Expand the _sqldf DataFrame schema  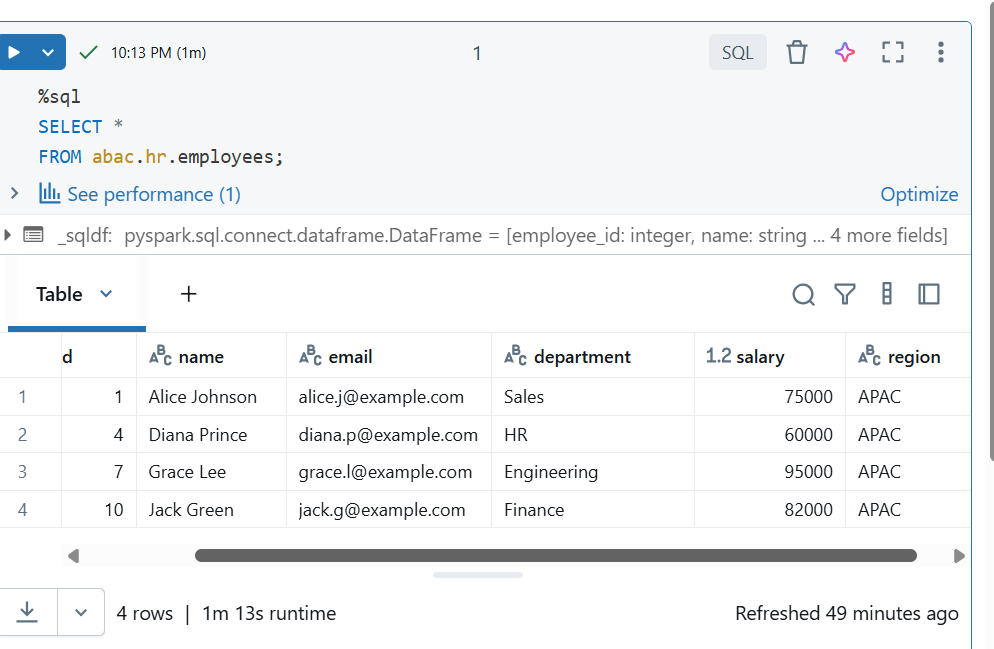pos(9,235)
